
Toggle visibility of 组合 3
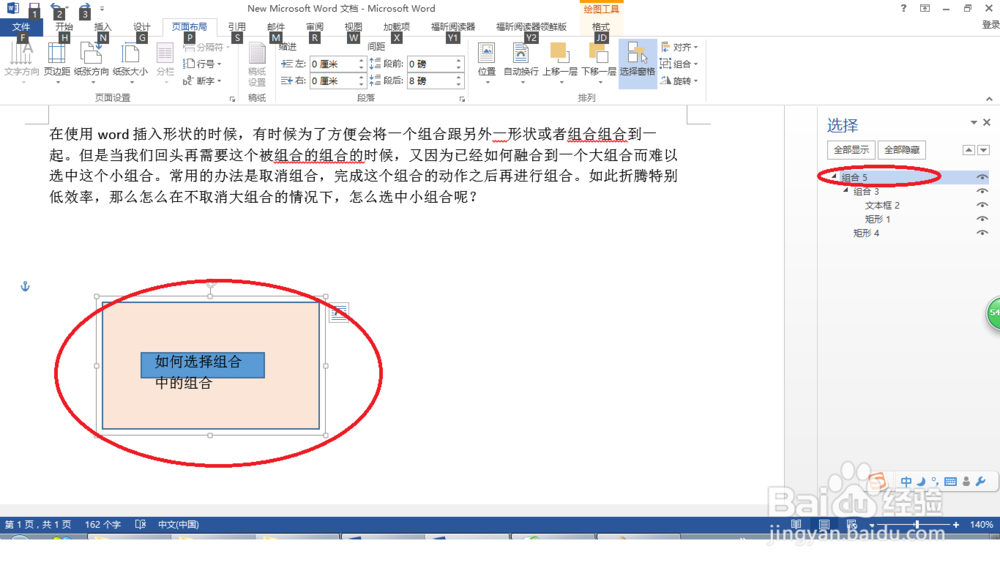pyautogui.click(x=982, y=191)
